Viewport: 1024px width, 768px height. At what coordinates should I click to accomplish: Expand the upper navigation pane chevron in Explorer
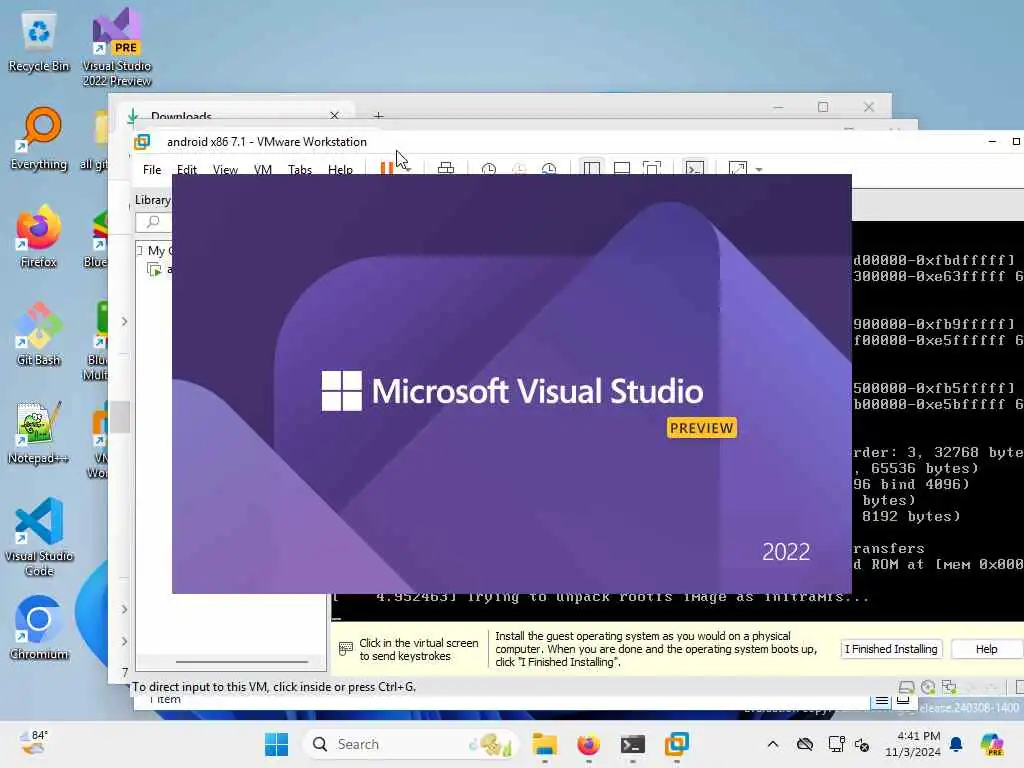[124, 321]
